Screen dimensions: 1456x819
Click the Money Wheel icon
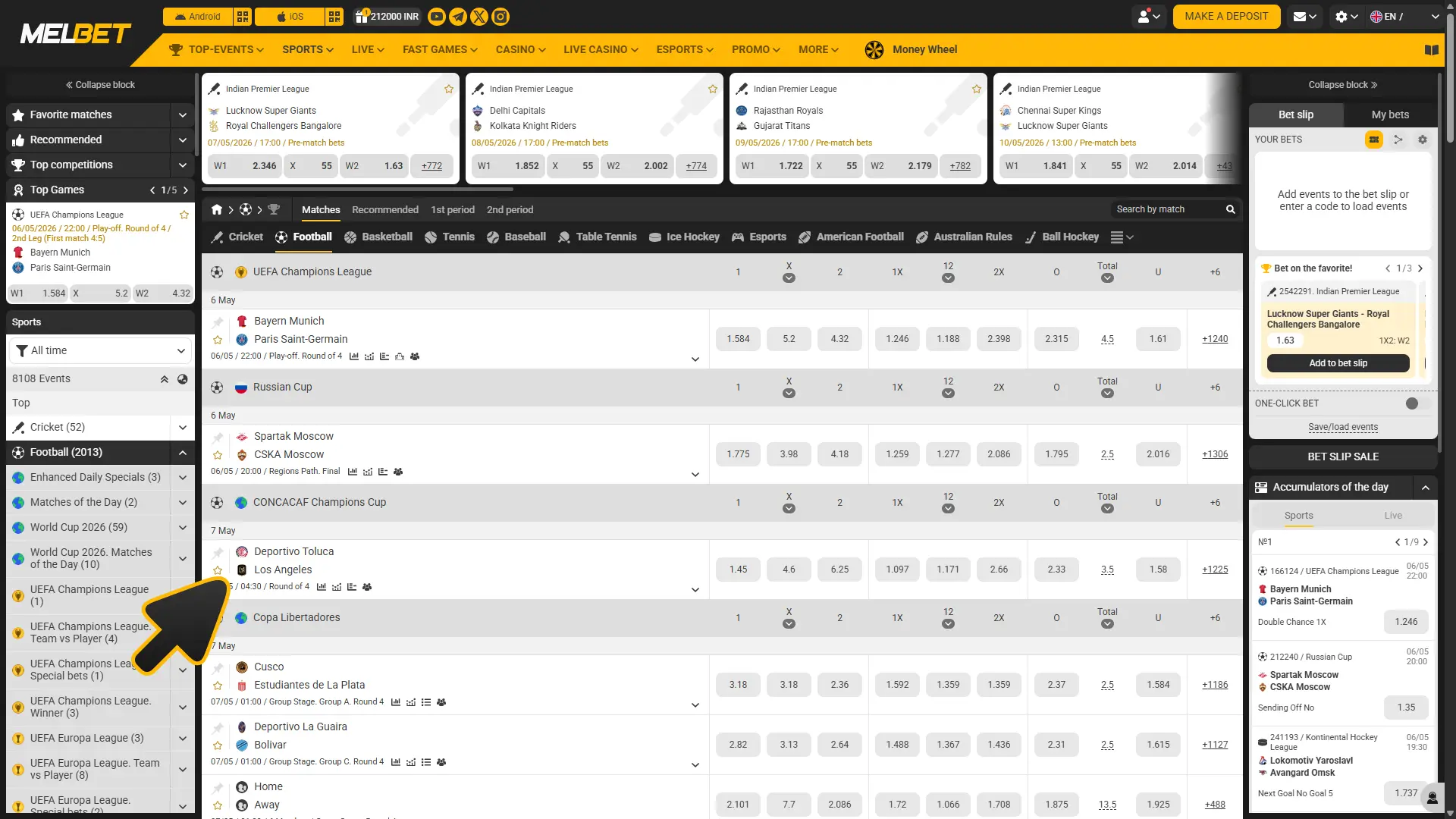point(874,50)
